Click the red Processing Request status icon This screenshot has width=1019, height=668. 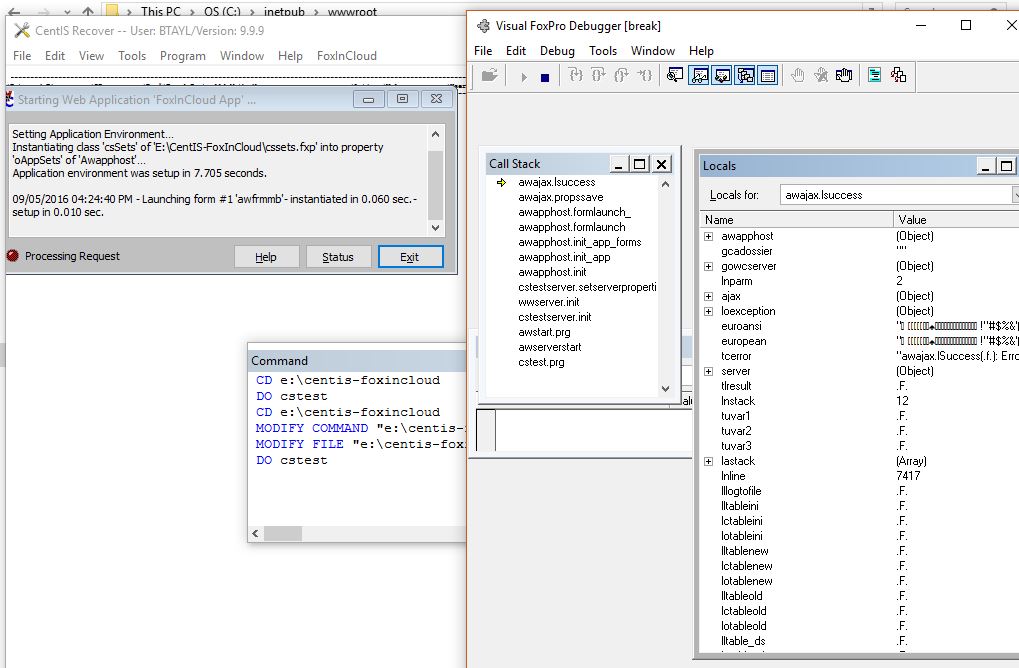point(12,255)
